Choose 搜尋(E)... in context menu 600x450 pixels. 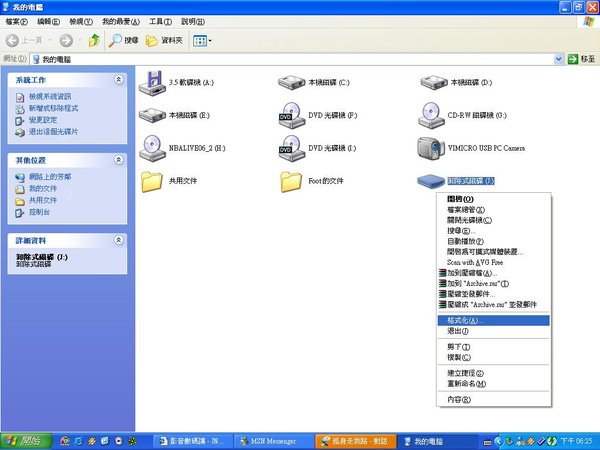coord(493,231)
